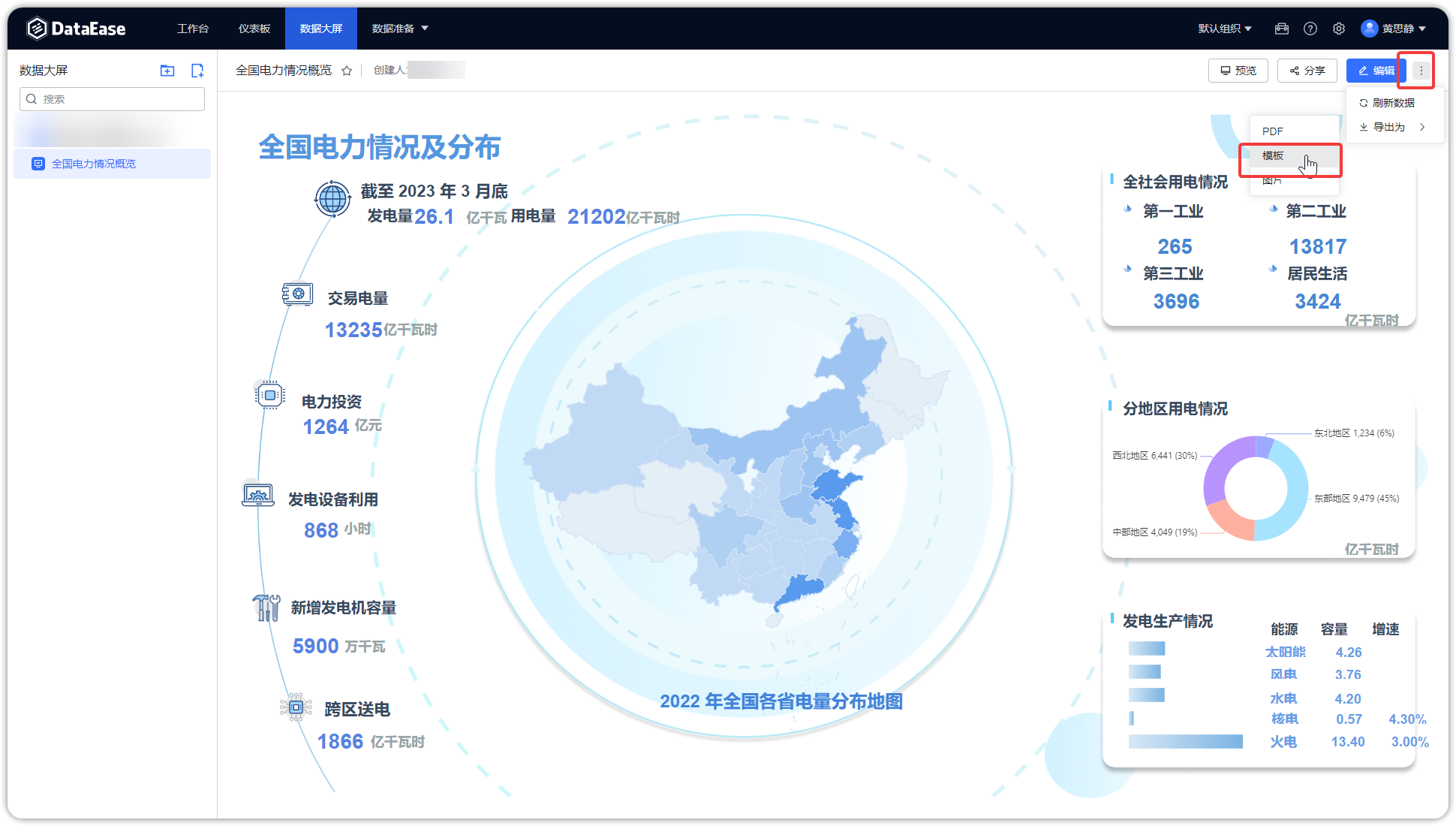
Task: Click the 风电 capacity 3.76 cell
Action: pyautogui.click(x=1348, y=674)
